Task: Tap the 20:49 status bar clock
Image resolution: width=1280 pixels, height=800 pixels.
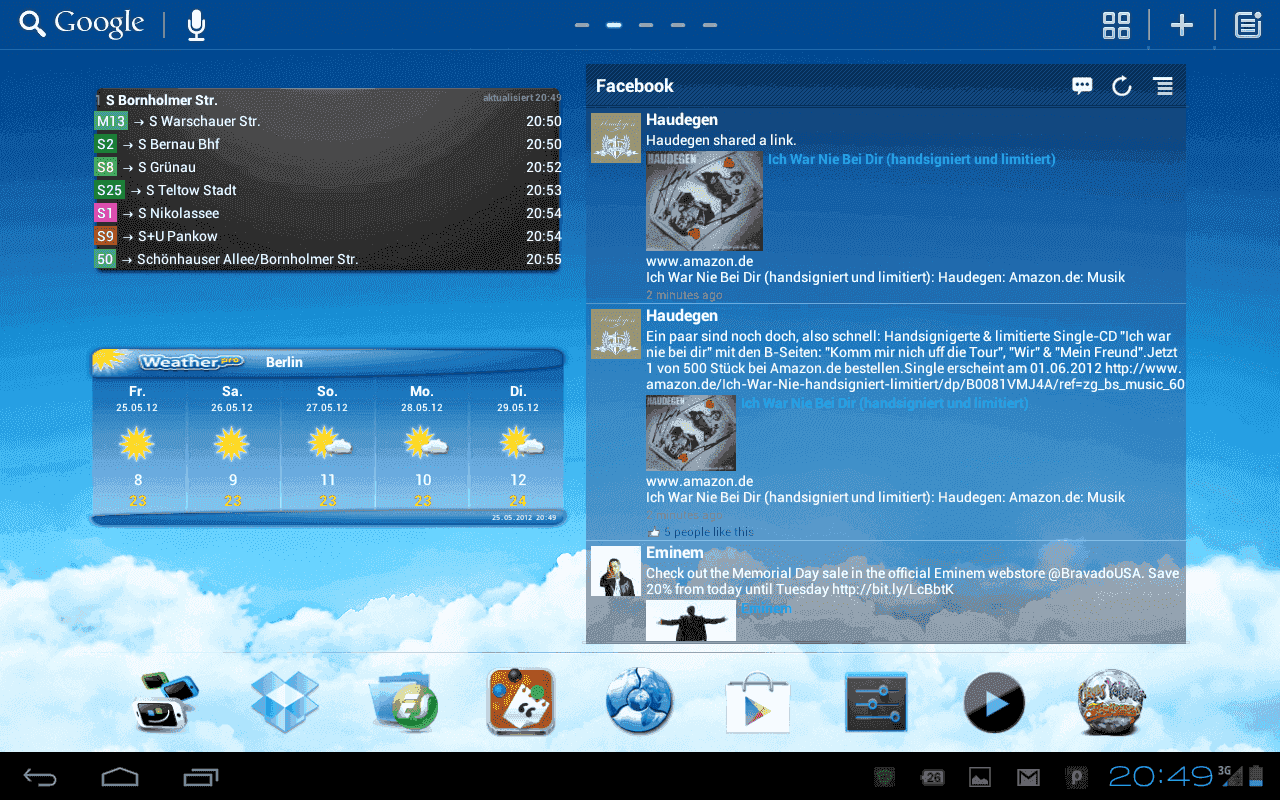Action: coord(1160,776)
